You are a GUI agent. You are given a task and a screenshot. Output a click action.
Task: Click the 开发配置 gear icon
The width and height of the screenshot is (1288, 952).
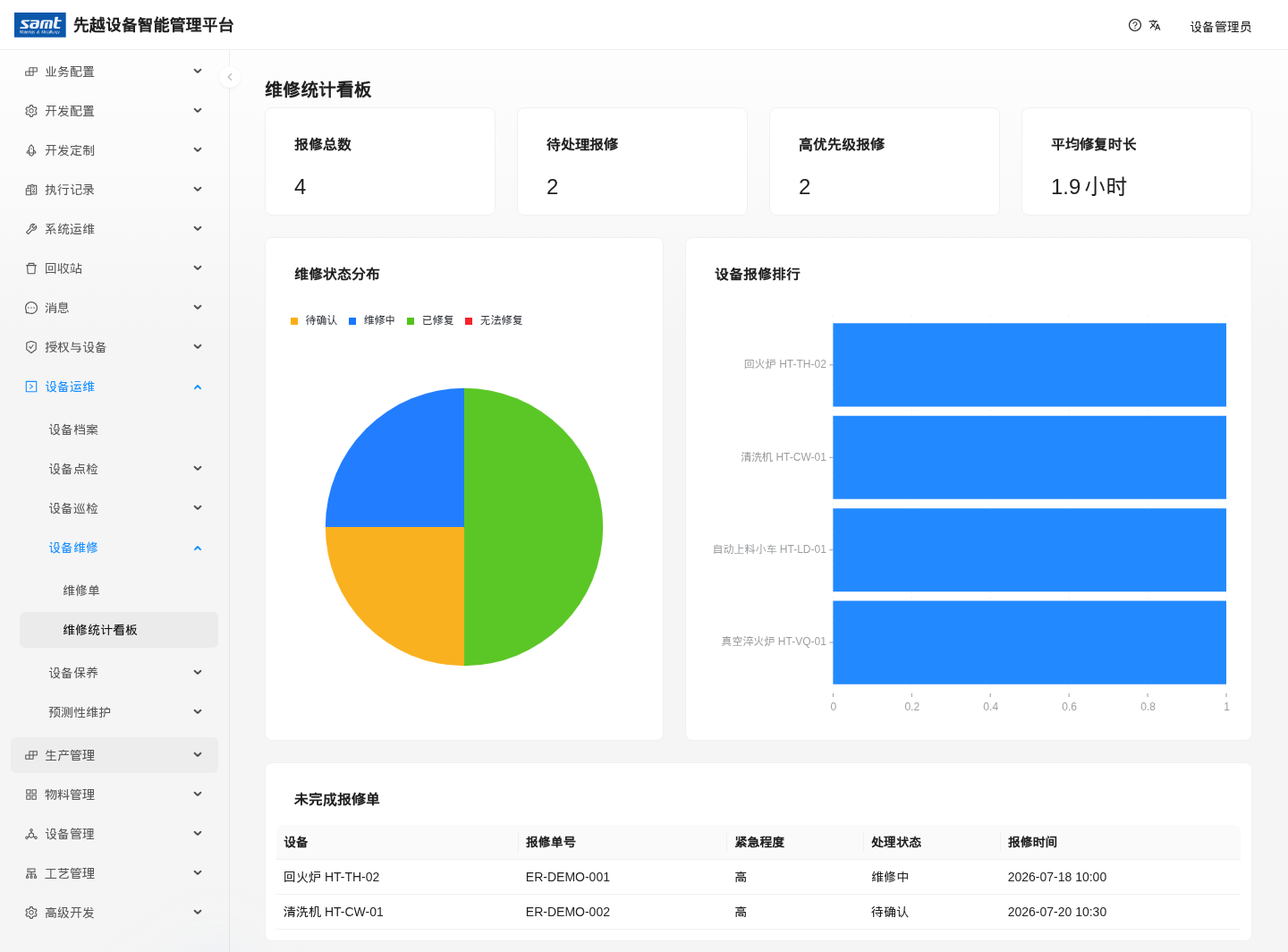[31, 111]
